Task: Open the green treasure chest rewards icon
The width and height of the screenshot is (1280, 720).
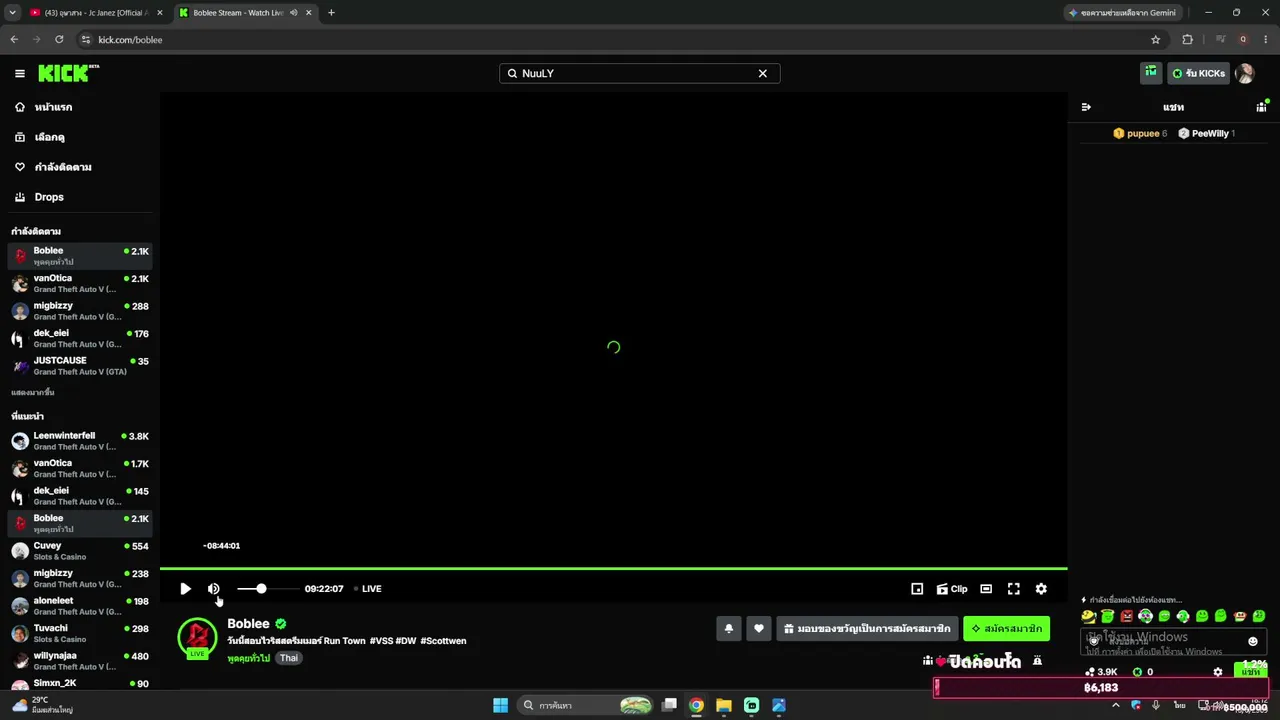Action: click(1151, 72)
